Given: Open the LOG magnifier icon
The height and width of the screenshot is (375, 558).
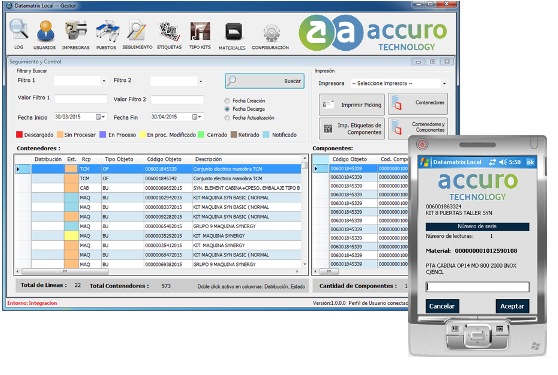Looking at the screenshot, I should coord(19,30).
